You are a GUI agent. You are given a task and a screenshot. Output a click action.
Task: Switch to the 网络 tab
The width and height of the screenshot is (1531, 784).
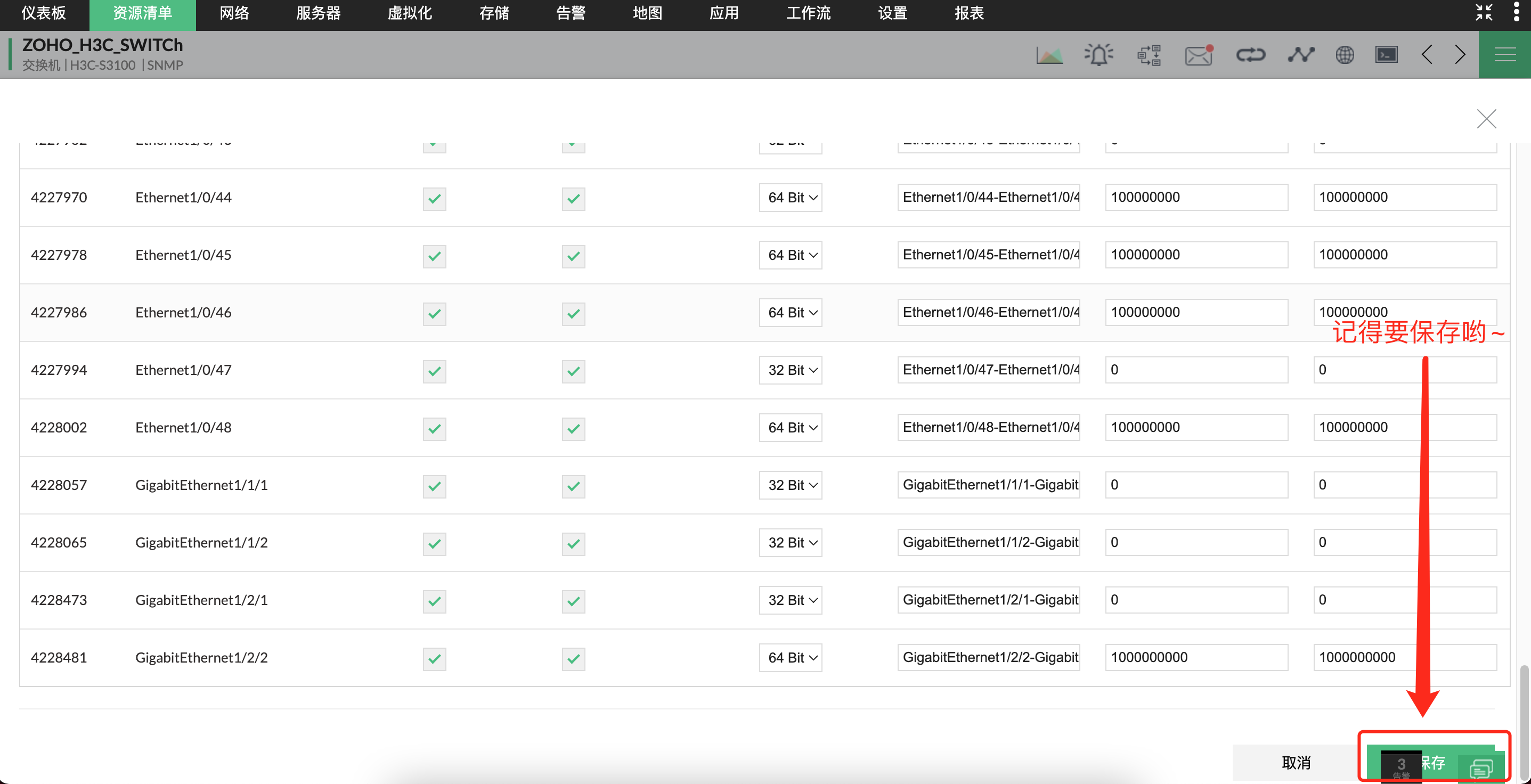coord(234,13)
